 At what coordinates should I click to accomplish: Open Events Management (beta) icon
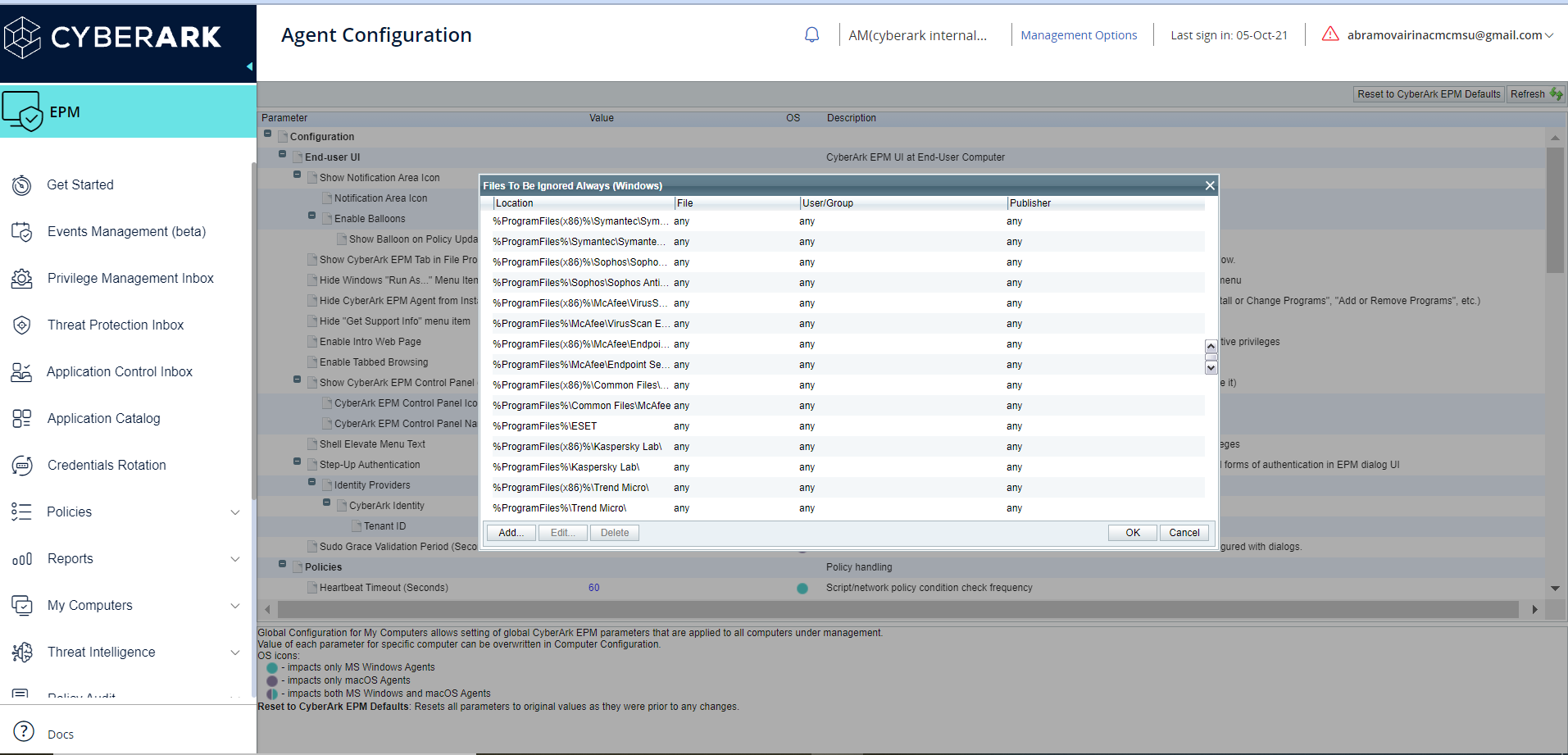(22, 232)
